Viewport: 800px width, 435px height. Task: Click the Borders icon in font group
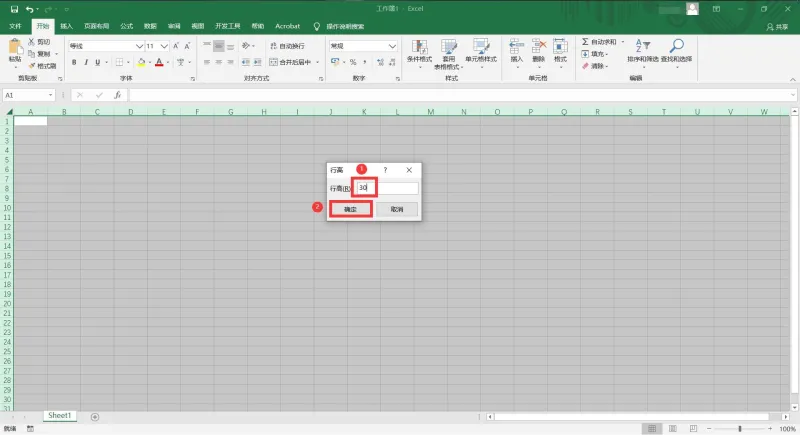point(119,62)
